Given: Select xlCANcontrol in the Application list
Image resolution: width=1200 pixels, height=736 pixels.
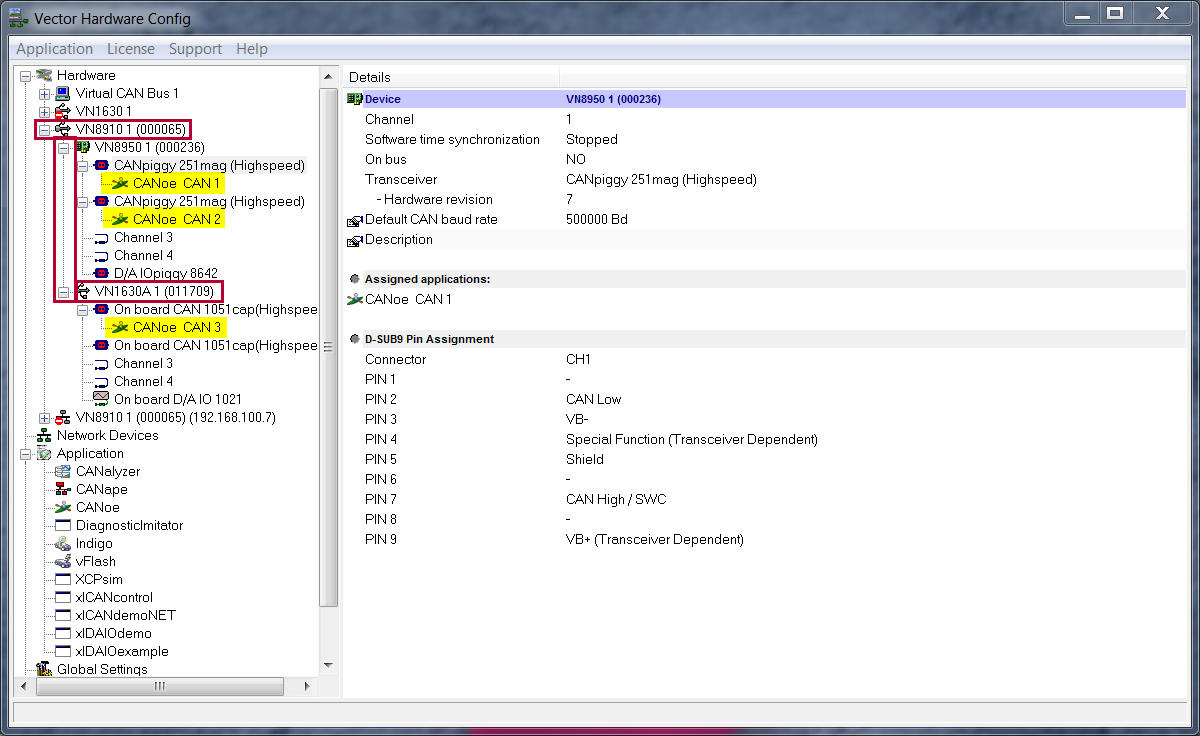Looking at the screenshot, I should (114, 598).
